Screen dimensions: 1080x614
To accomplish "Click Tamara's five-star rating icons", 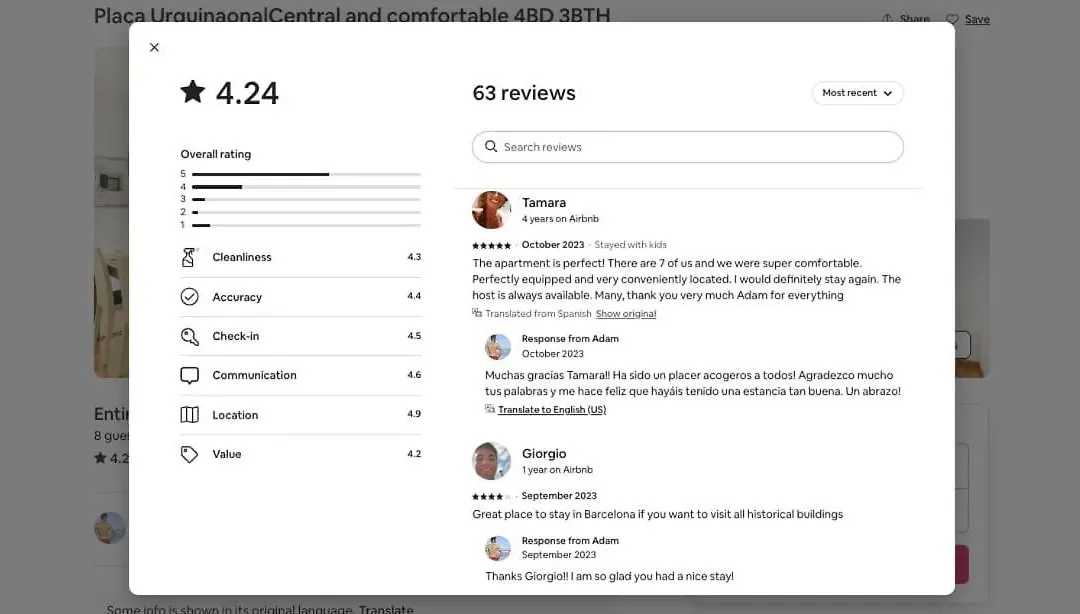I will [x=491, y=245].
